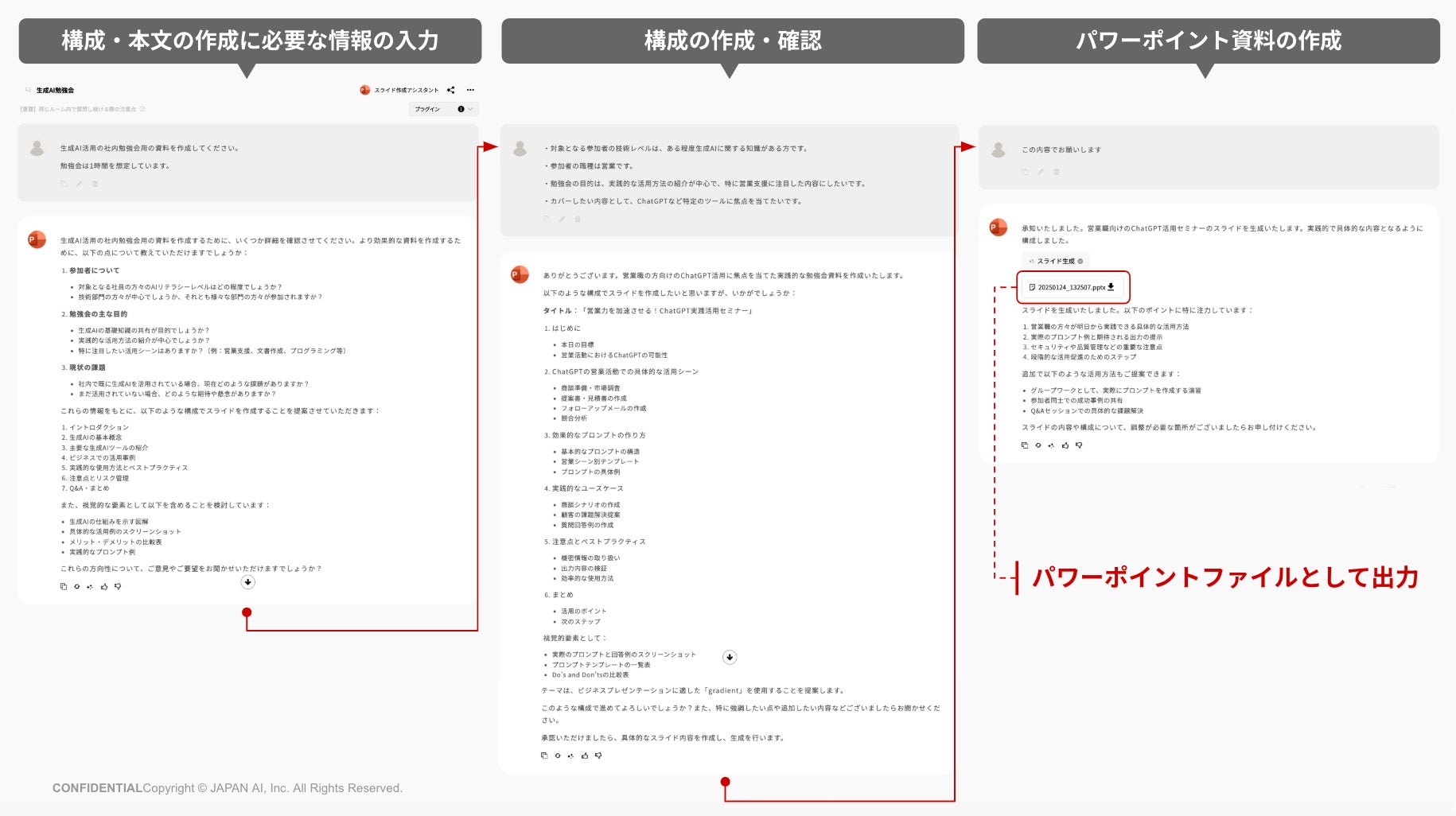
Task: Edit the この内容でお願いします user message
Action: tap(1041, 172)
